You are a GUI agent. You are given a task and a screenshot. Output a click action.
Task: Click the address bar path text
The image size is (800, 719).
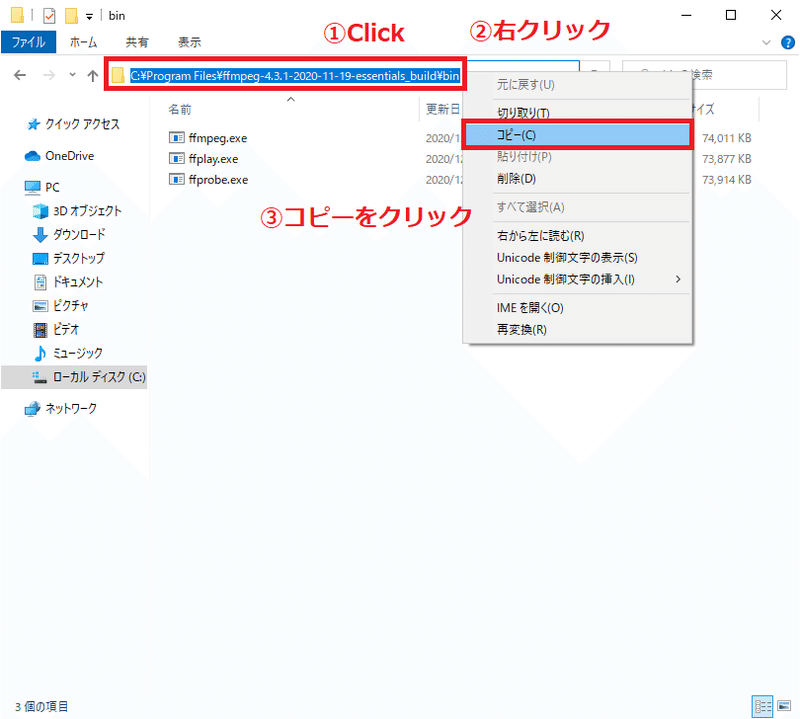click(x=295, y=76)
